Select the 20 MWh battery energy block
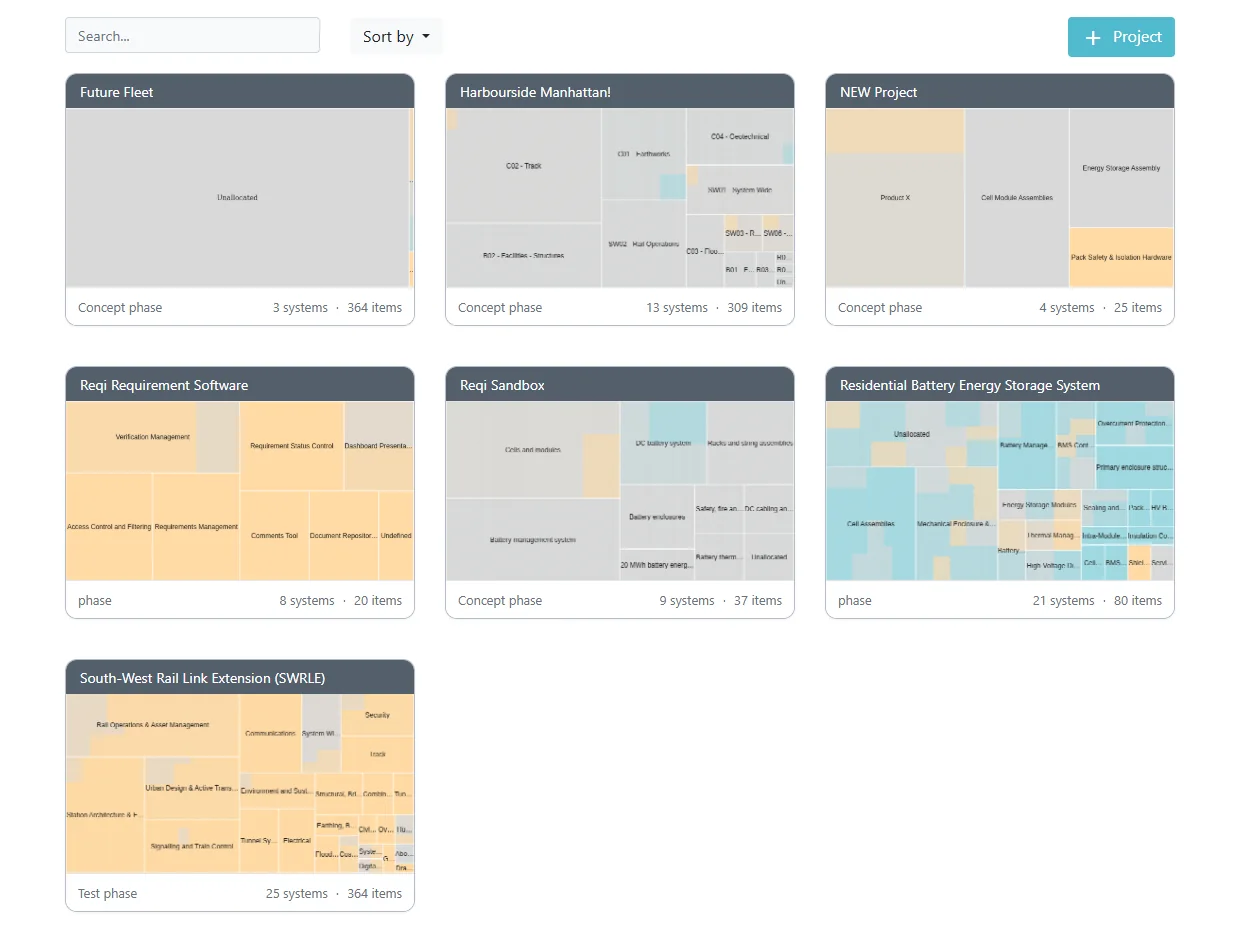1240x930 pixels. point(657,565)
